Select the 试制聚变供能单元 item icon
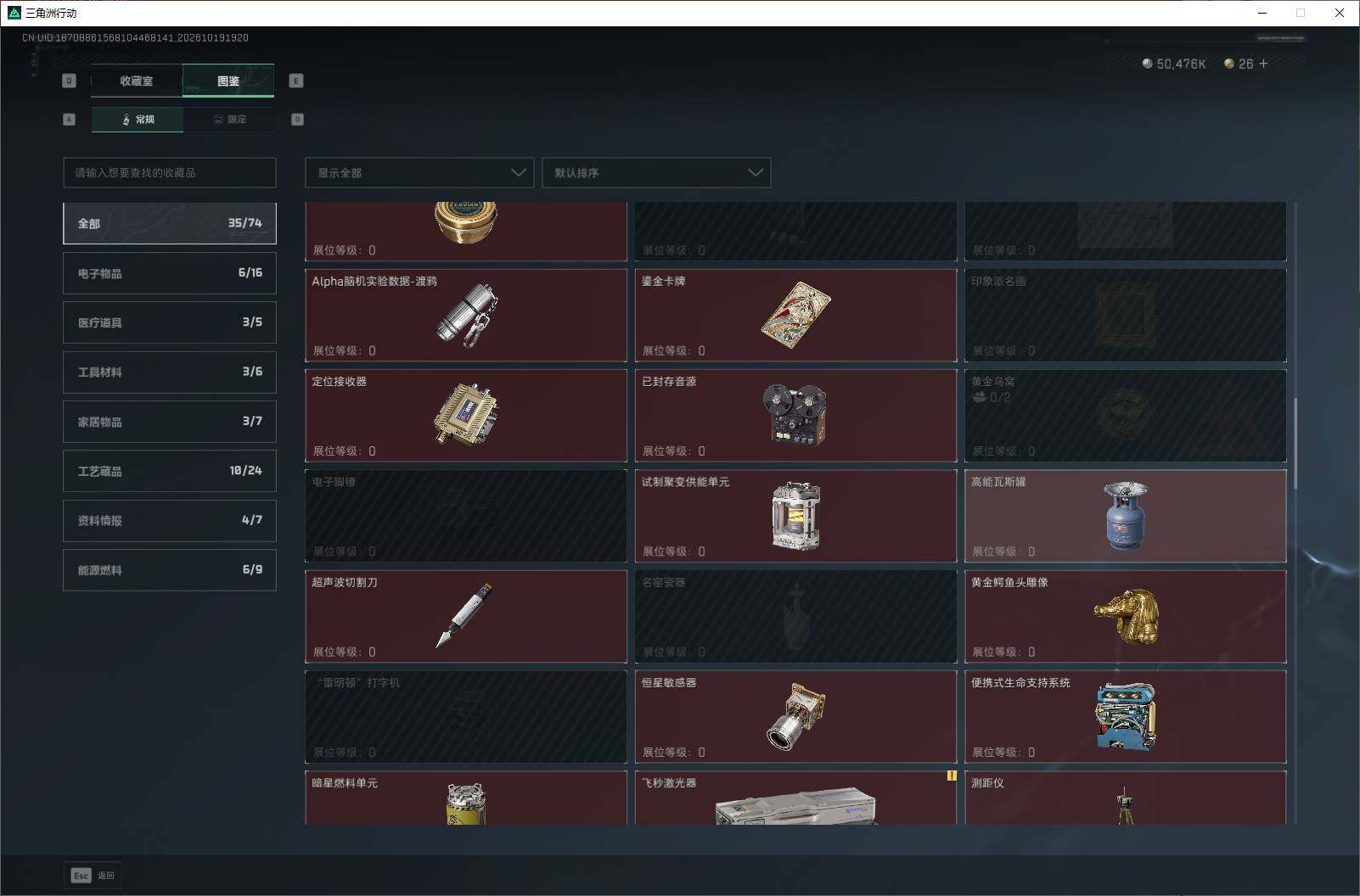1360x896 pixels. pyautogui.click(x=795, y=516)
